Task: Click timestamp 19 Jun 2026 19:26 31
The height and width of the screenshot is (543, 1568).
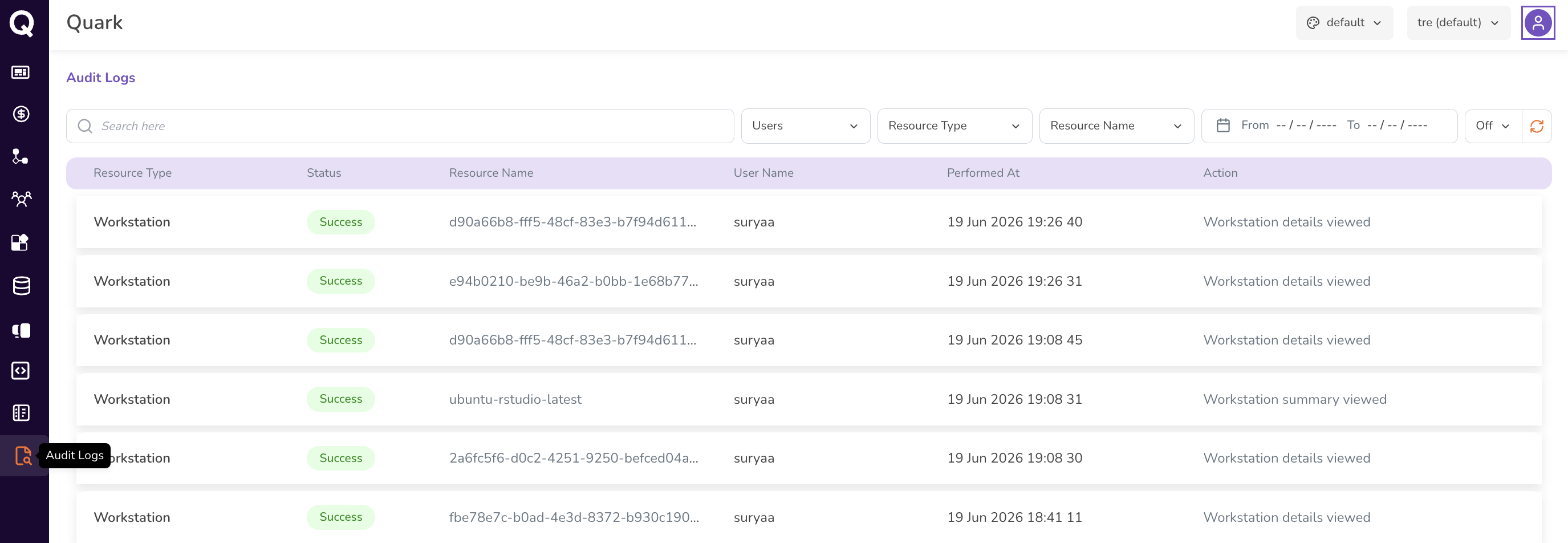Action: [x=1015, y=281]
